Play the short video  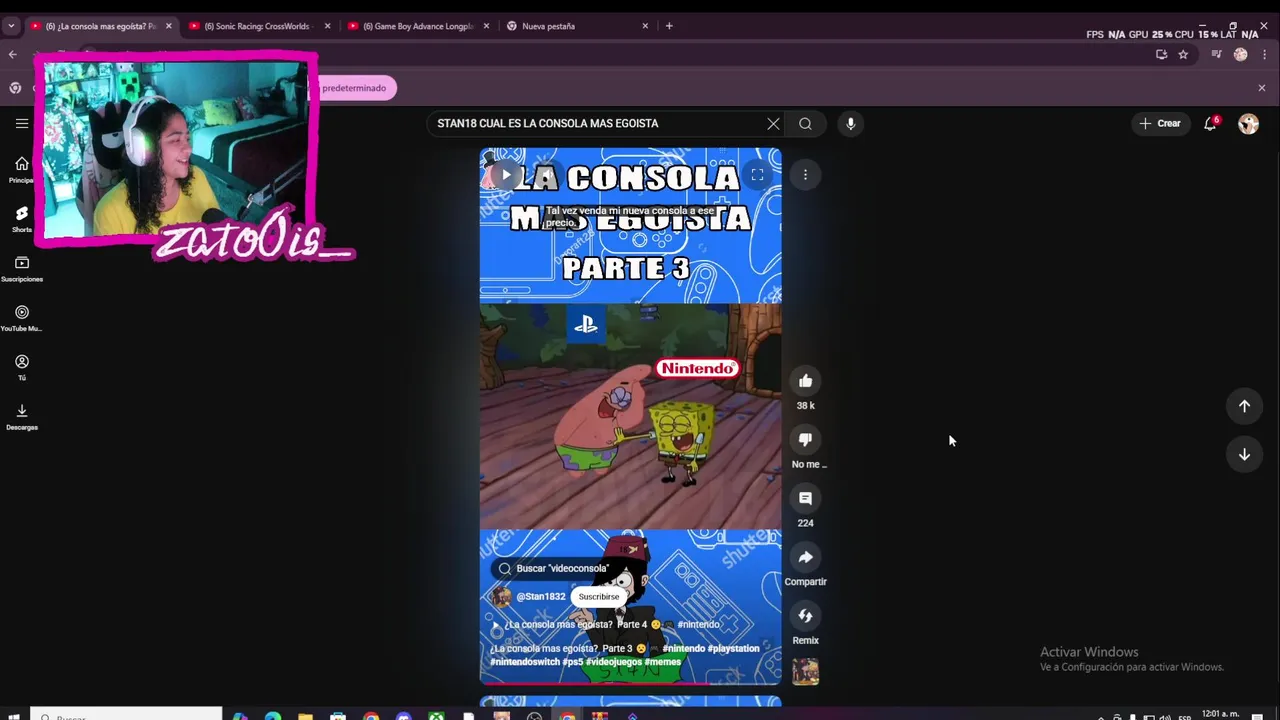(x=506, y=175)
